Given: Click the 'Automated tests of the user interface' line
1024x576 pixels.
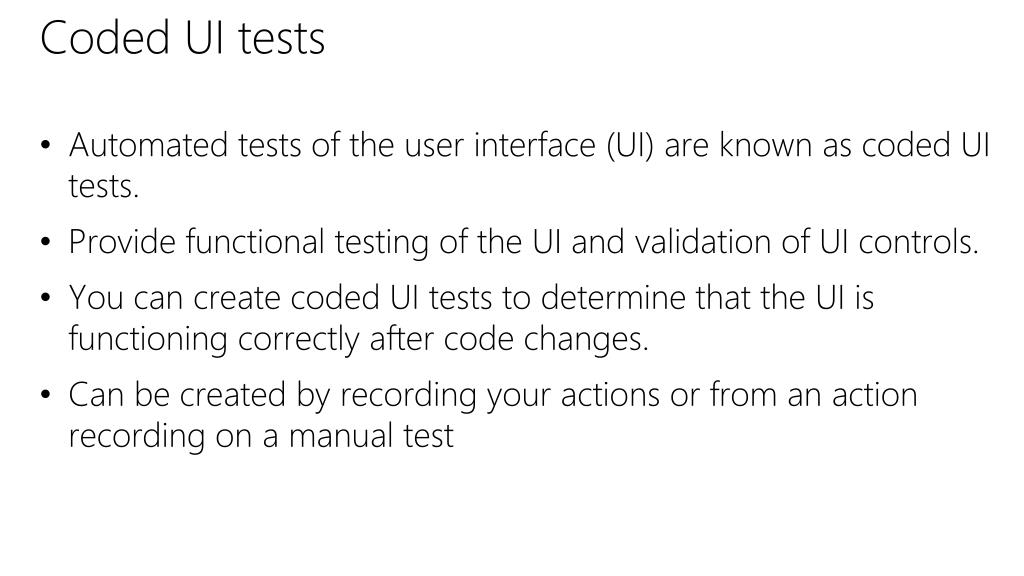Looking at the screenshot, I should point(529,145).
